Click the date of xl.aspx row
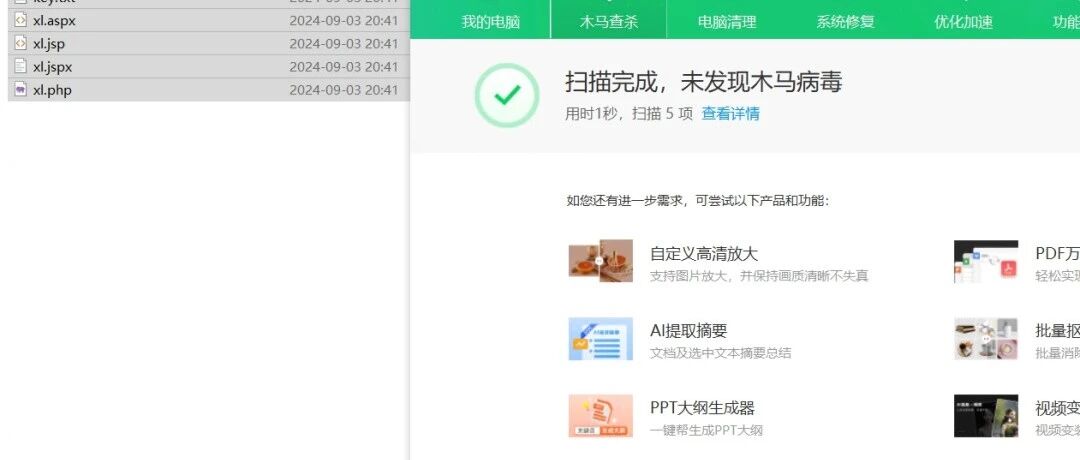The image size is (1080, 460). tap(344, 21)
